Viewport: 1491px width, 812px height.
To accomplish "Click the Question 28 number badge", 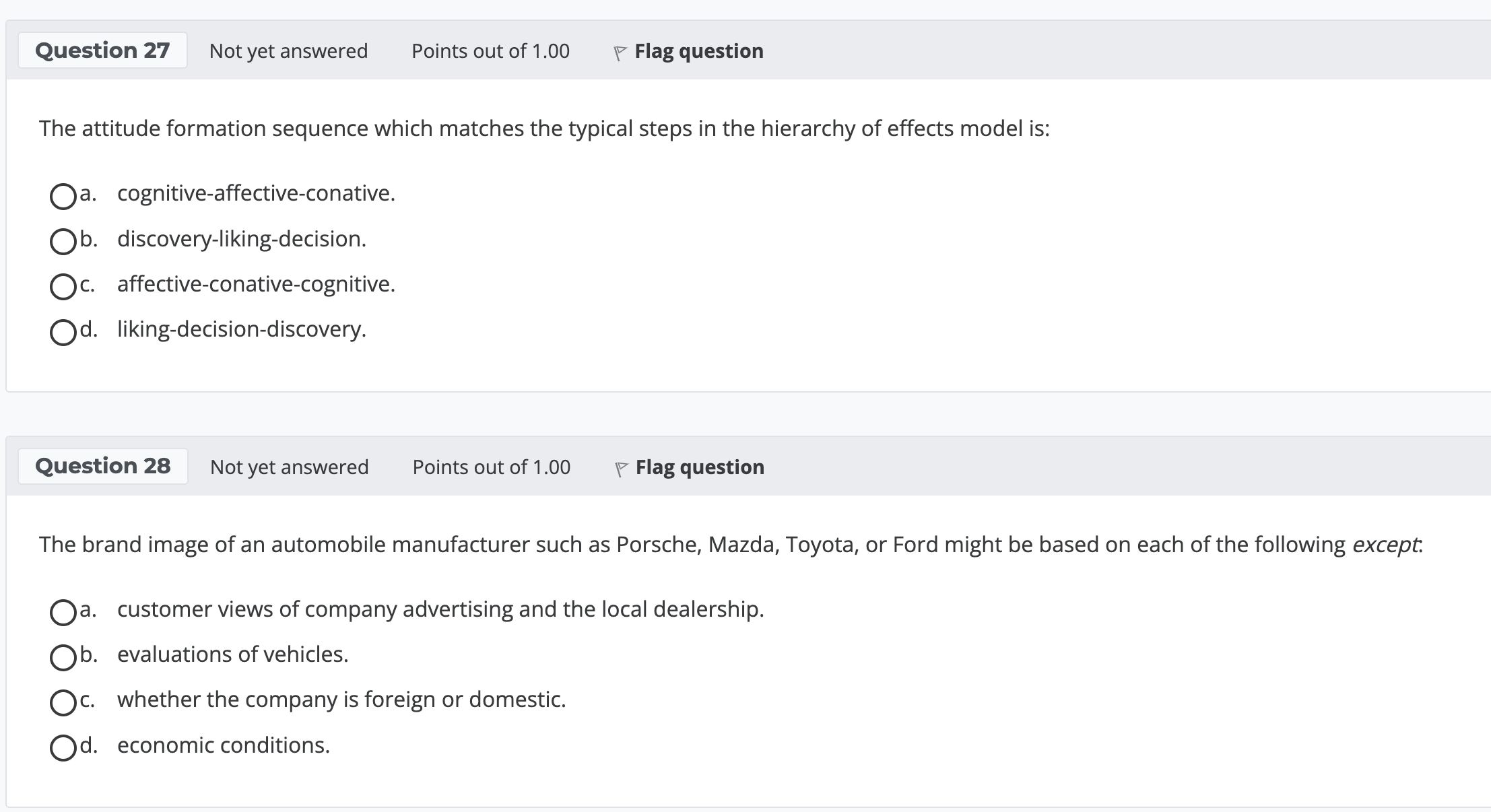I will tap(103, 466).
